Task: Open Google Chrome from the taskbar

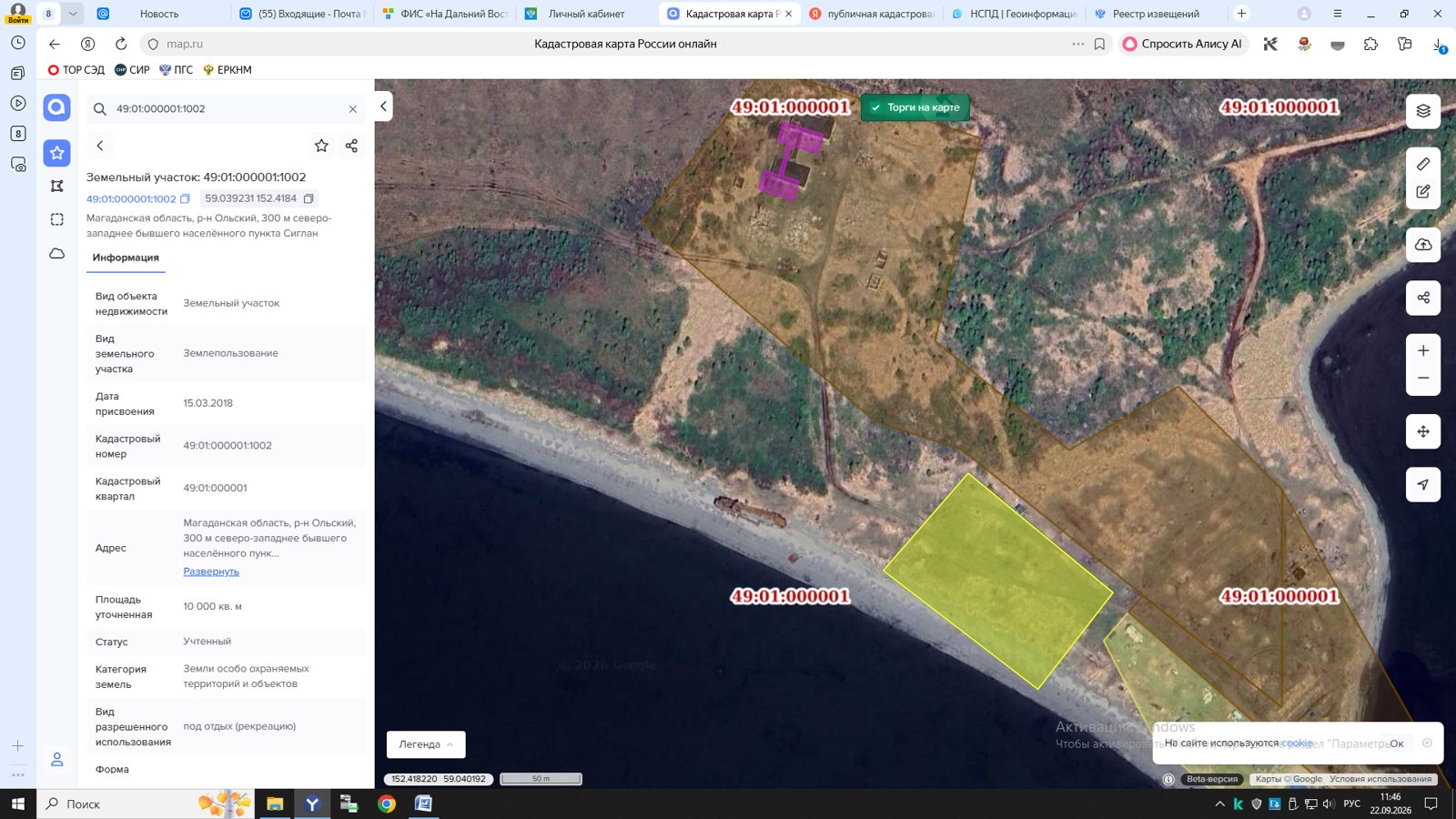Action: pyautogui.click(x=387, y=804)
